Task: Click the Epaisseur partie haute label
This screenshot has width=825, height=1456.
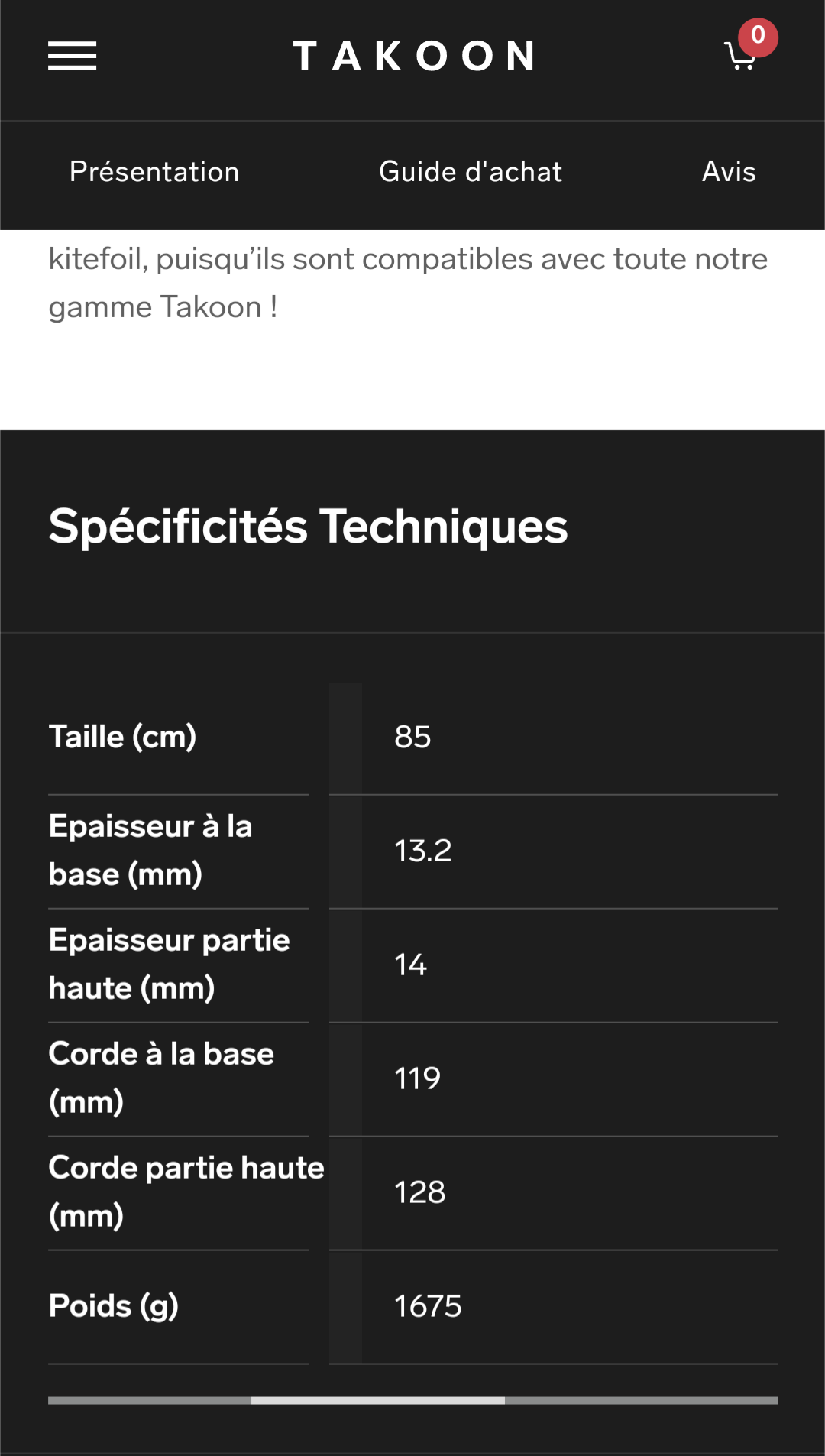Action: 169,964
